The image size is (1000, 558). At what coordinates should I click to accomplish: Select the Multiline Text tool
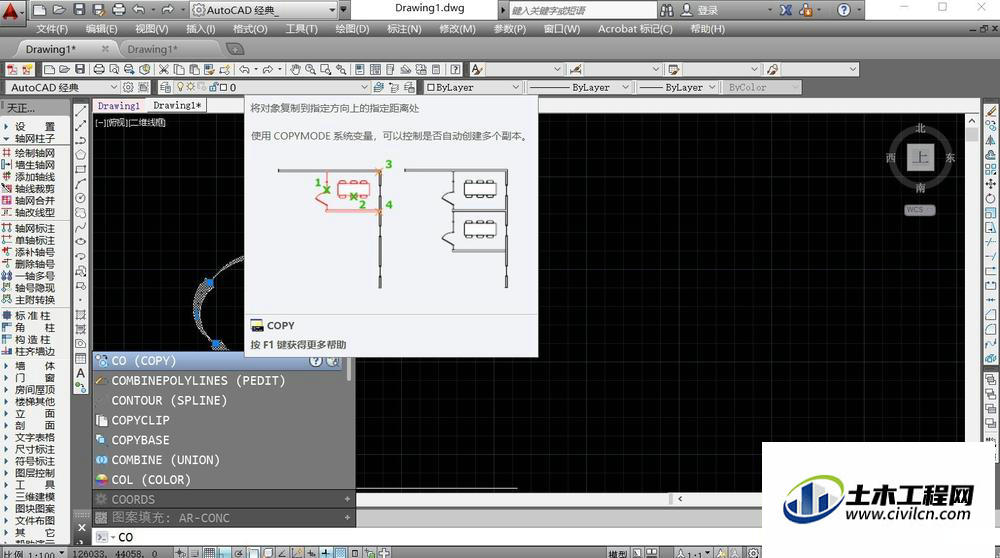(80, 373)
